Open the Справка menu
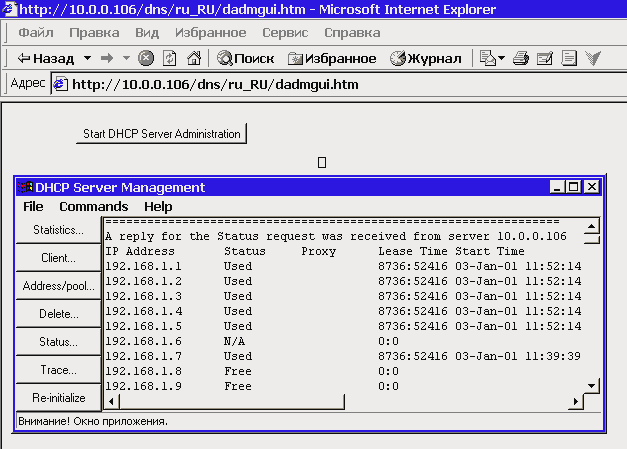The image size is (627, 449). [x=352, y=32]
